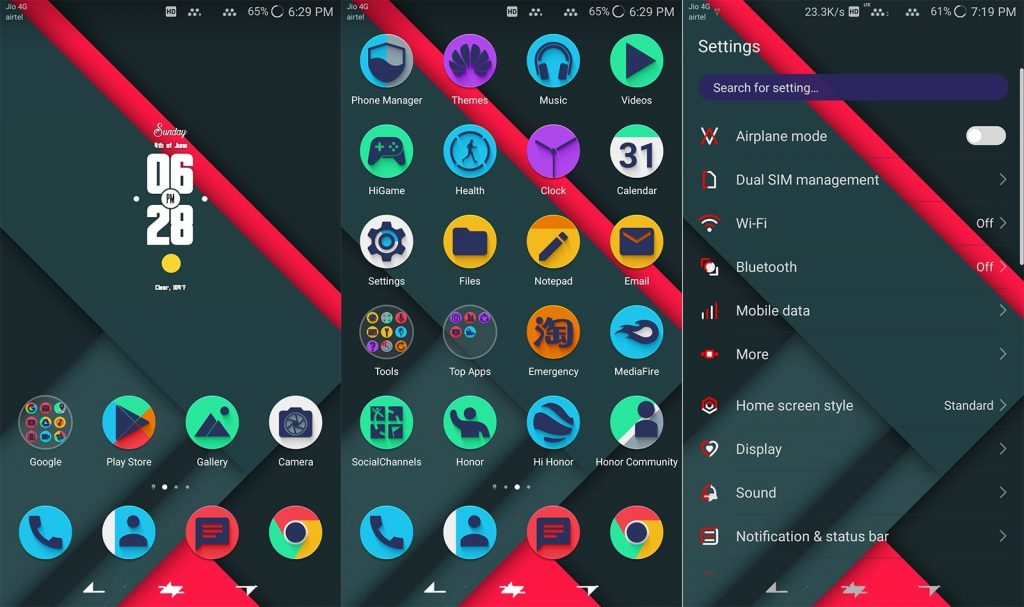Launch the Videos app
The image size is (1024, 607).
click(x=637, y=61)
